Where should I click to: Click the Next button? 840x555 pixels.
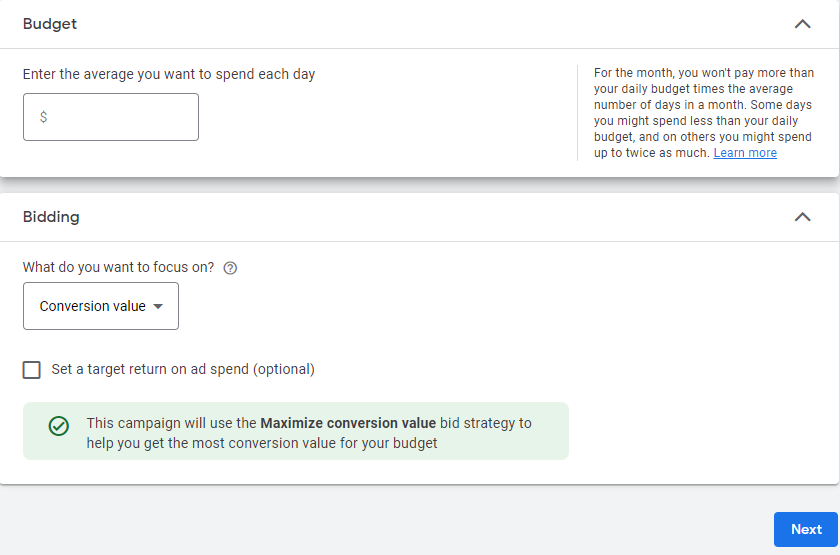click(806, 529)
